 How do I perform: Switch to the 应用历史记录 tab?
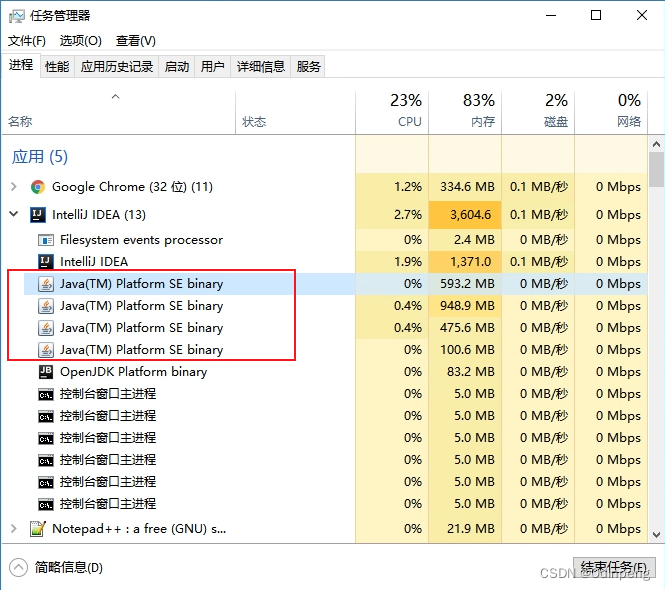click(117, 67)
